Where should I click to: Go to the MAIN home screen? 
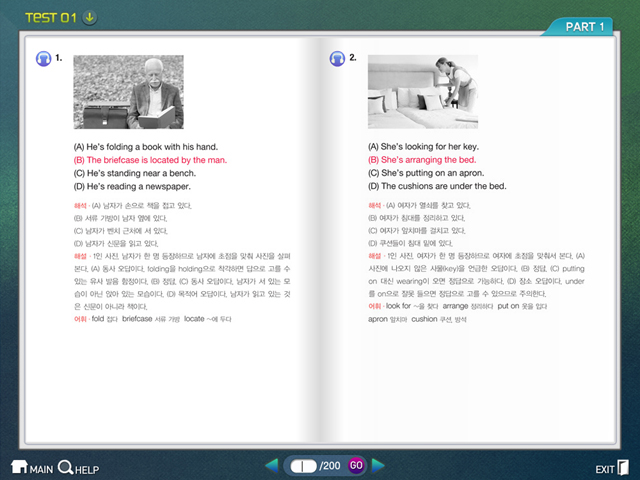tap(31, 467)
